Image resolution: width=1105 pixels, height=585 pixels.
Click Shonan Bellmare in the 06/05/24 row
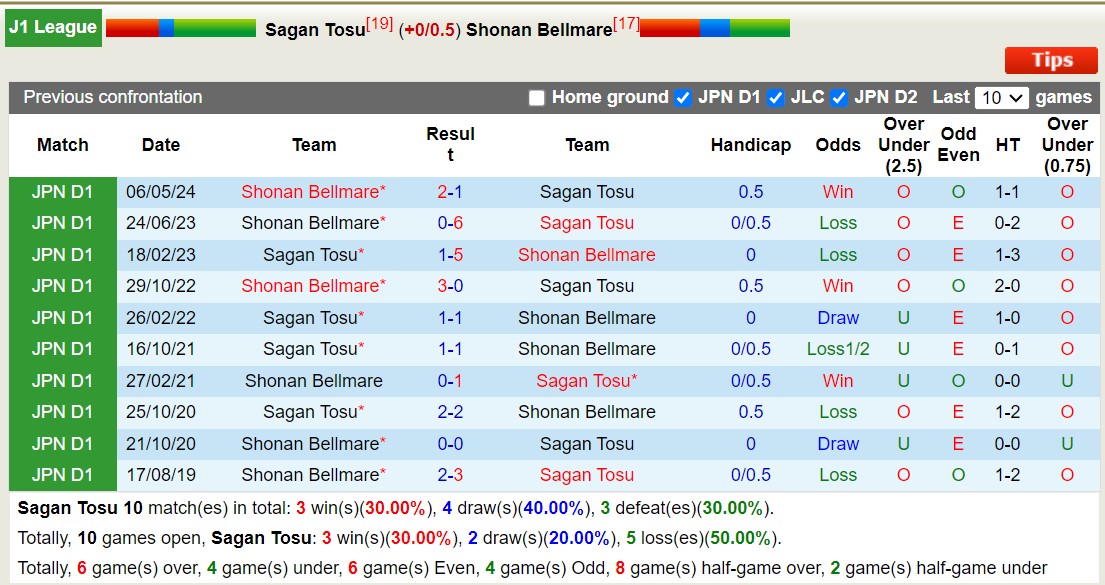314,192
